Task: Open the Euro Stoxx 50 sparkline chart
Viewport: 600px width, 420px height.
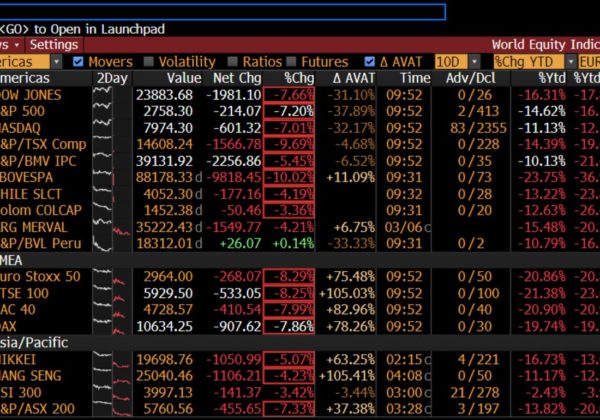Action: pos(112,277)
